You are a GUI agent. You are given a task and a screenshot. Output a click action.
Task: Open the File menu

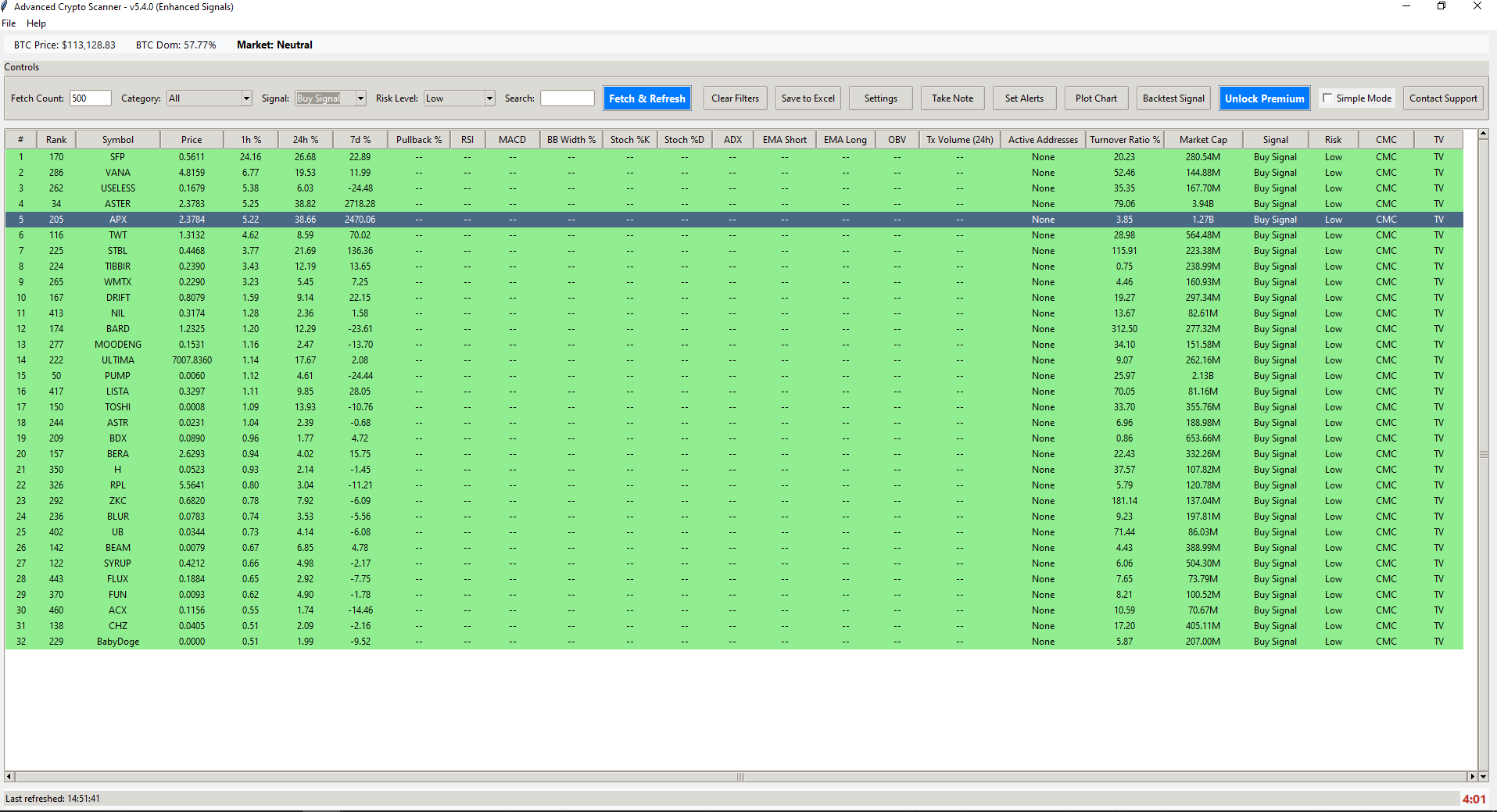pyautogui.click(x=9, y=23)
